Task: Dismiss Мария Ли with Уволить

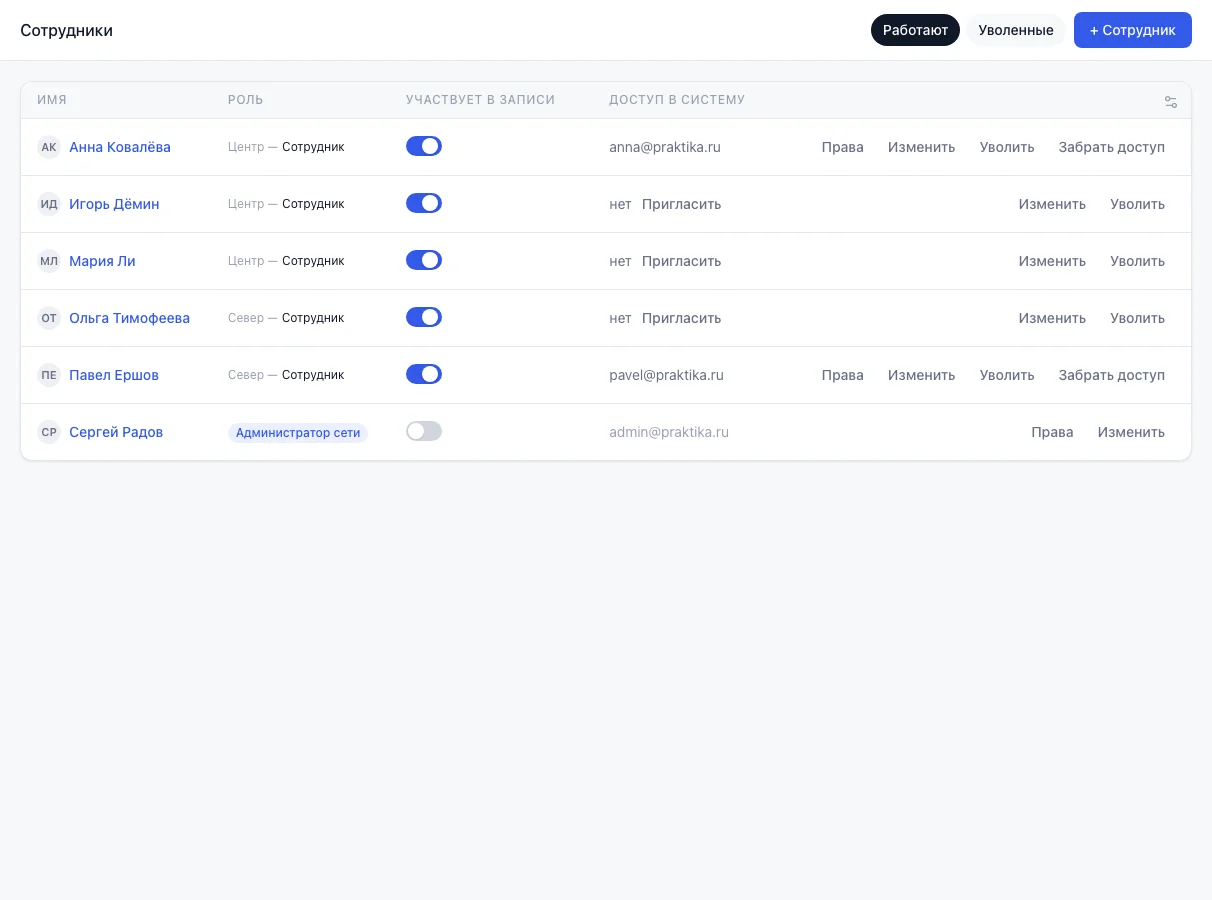Action: tap(1137, 261)
